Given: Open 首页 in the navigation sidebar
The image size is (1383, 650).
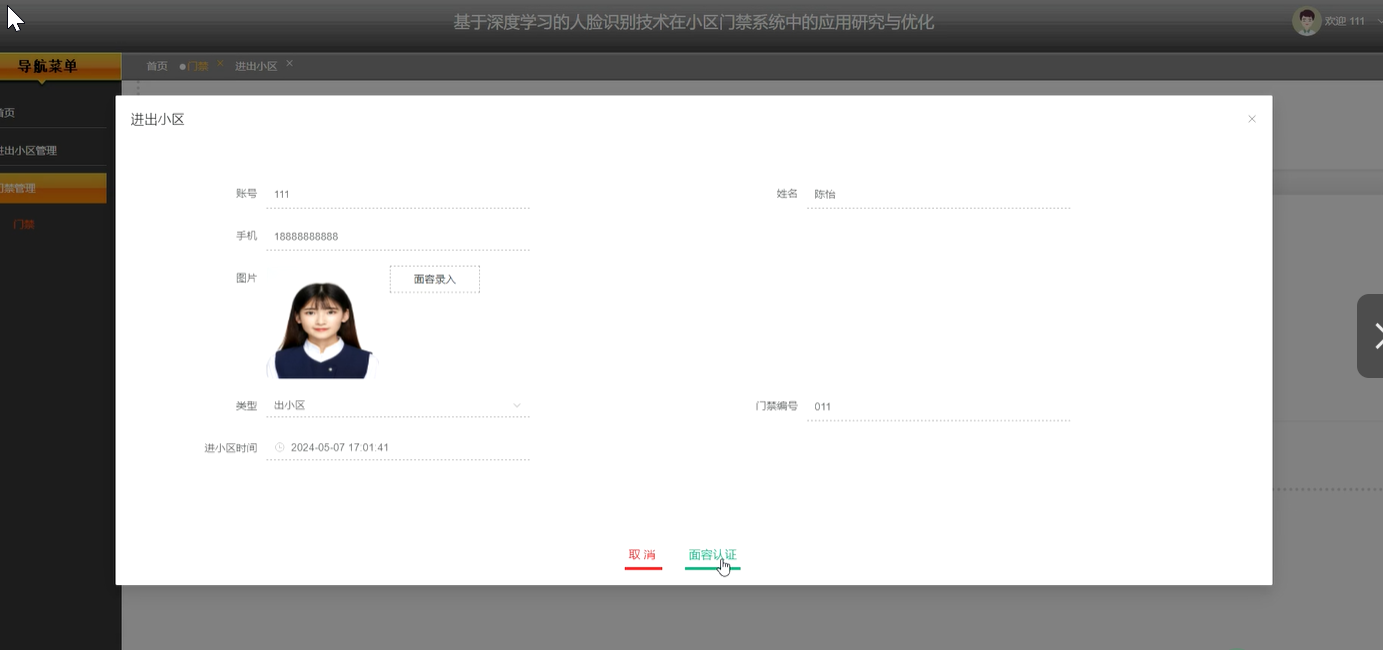Looking at the screenshot, I should [x=53, y=113].
